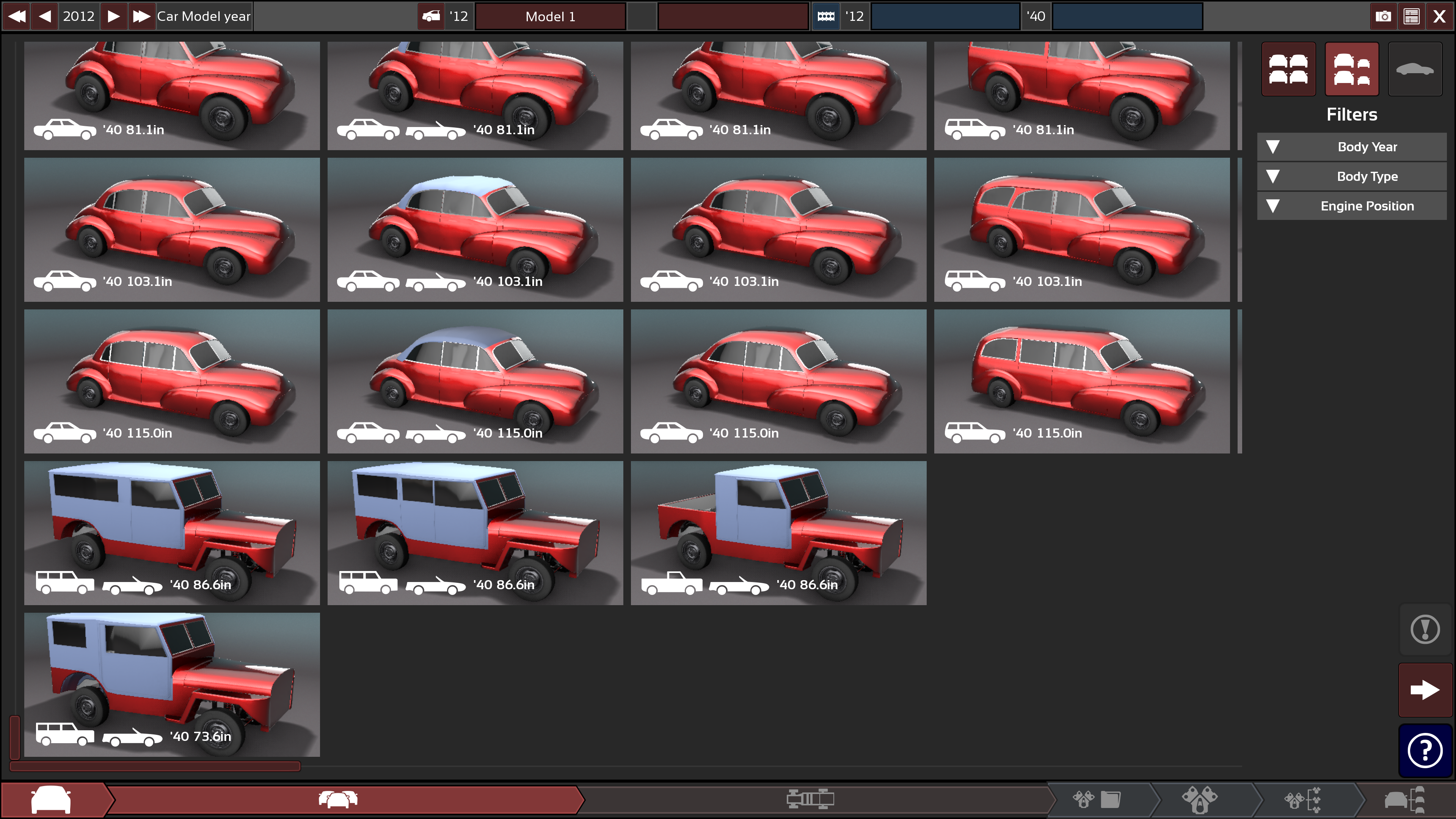Select the '40 115.0in wagon body

[1082, 381]
